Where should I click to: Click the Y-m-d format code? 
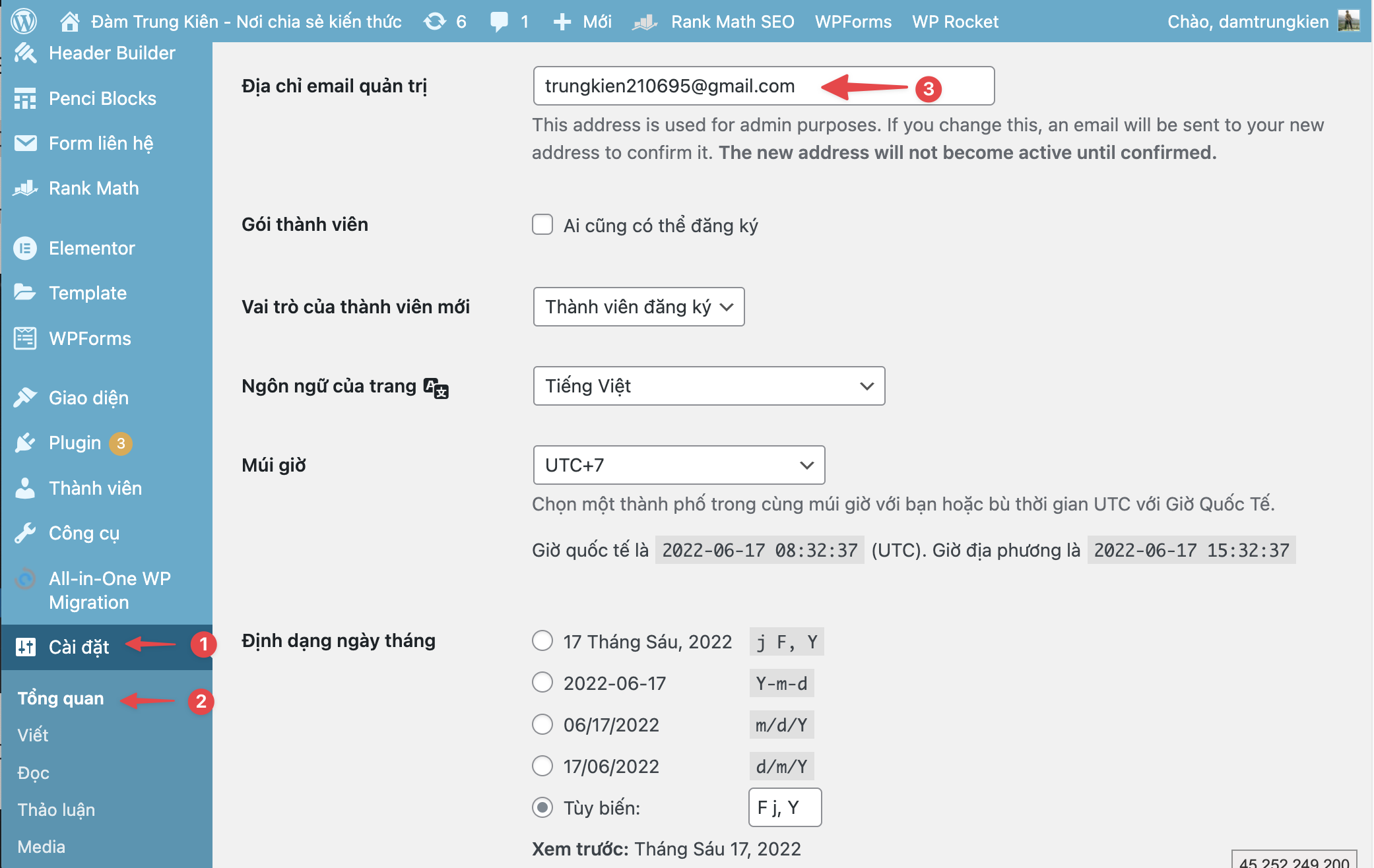click(781, 683)
